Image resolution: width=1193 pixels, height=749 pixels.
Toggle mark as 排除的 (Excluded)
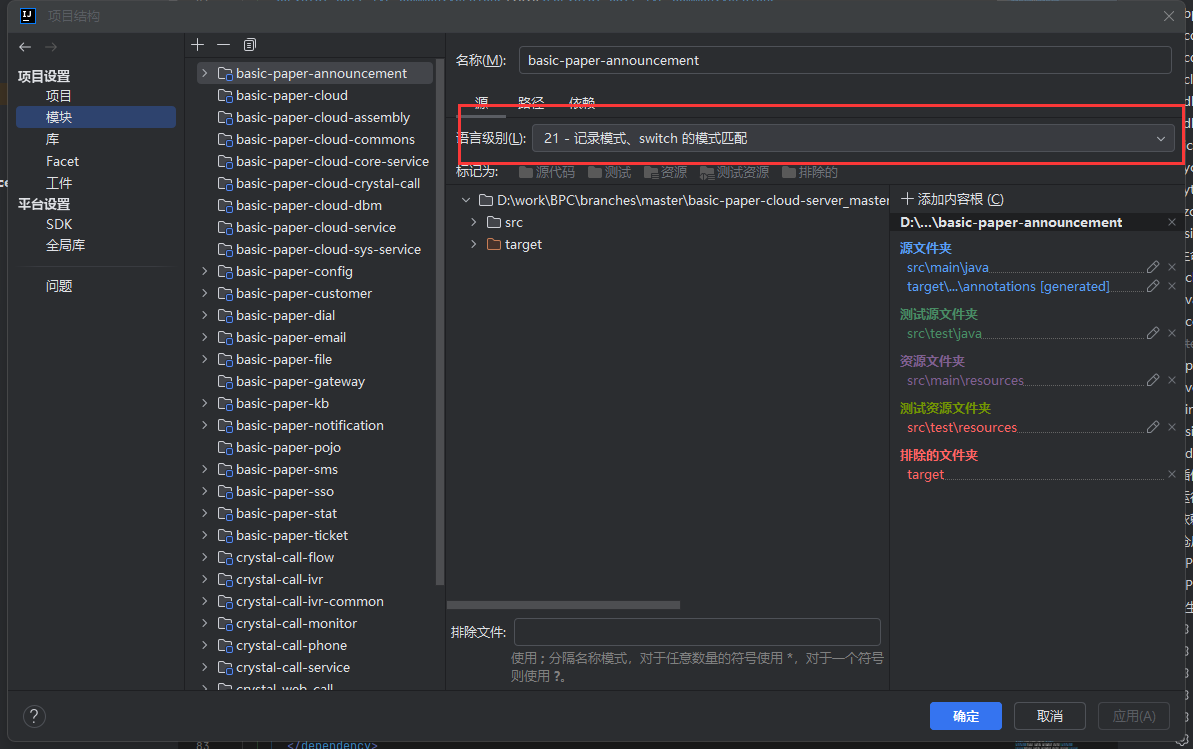[x=809, y=172]
